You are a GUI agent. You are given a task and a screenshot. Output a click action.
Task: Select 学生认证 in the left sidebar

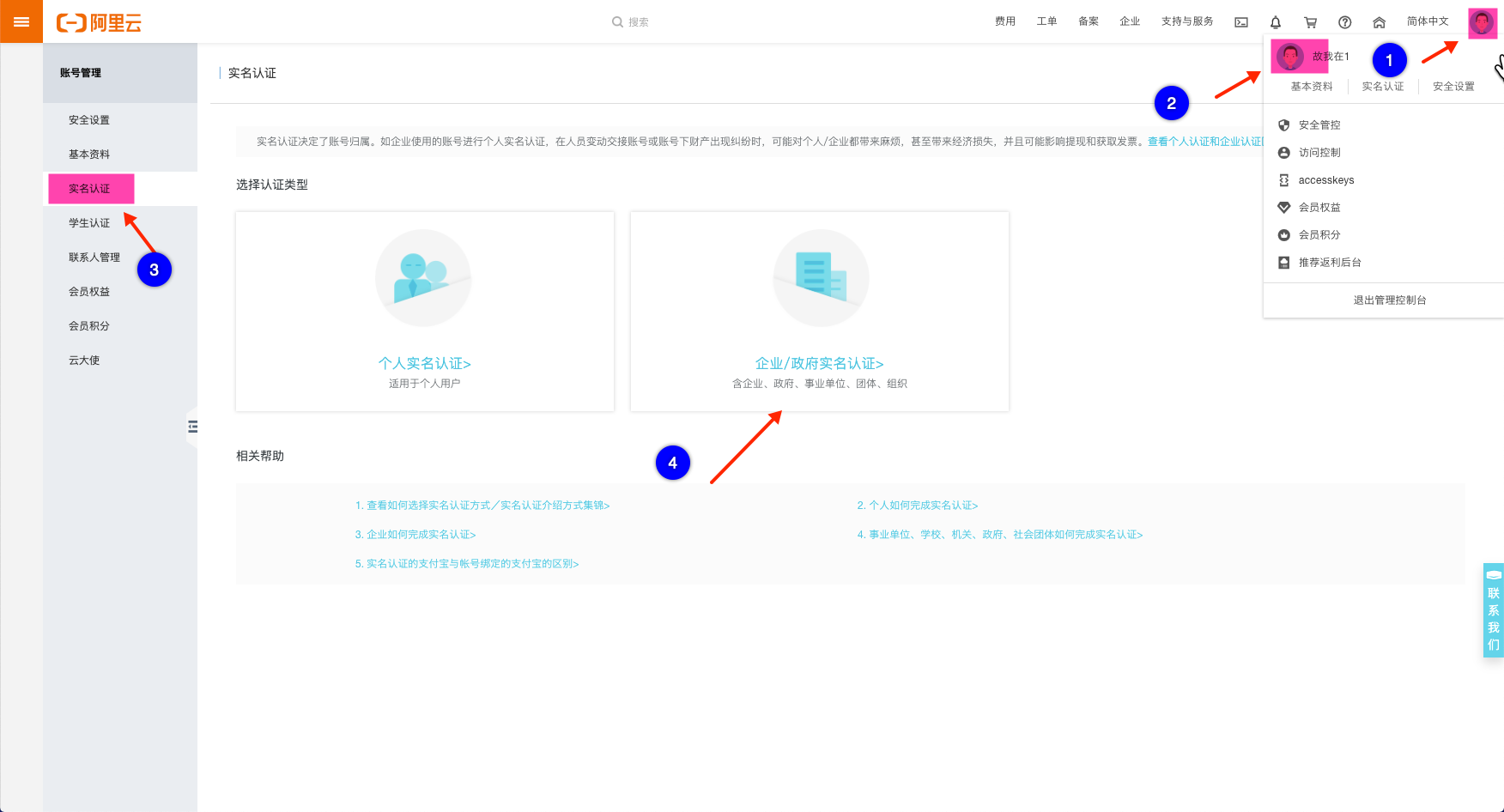[89, 223]
